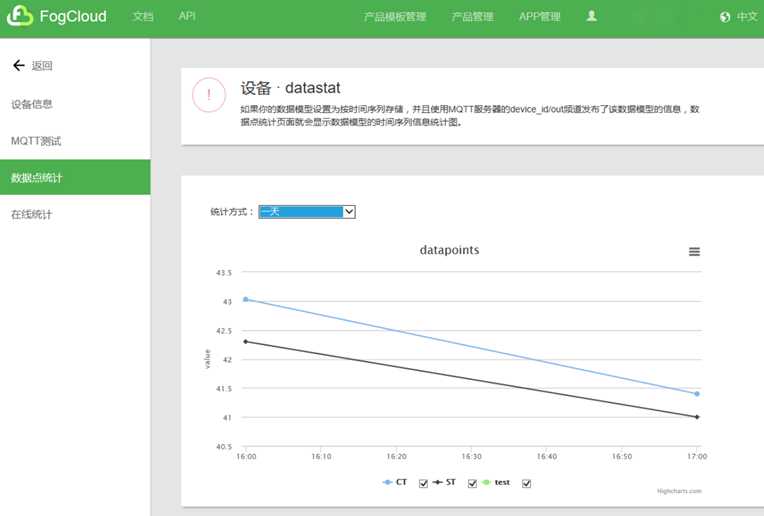Click the CT data point at 16:00
This screenshot has height=516, width=764.
[246, 299]
